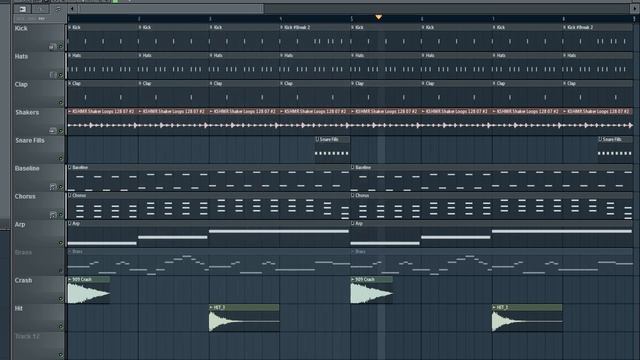
Task: Open the first Kick #Break 2 clip menu
Action: coord(282,27)
